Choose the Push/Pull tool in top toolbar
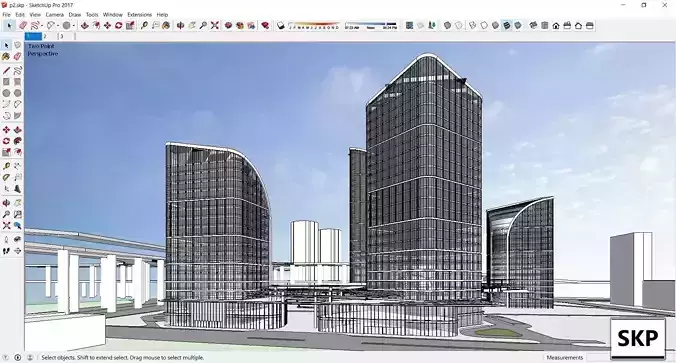This screenshot has height=363, width=676. point(85,26)
